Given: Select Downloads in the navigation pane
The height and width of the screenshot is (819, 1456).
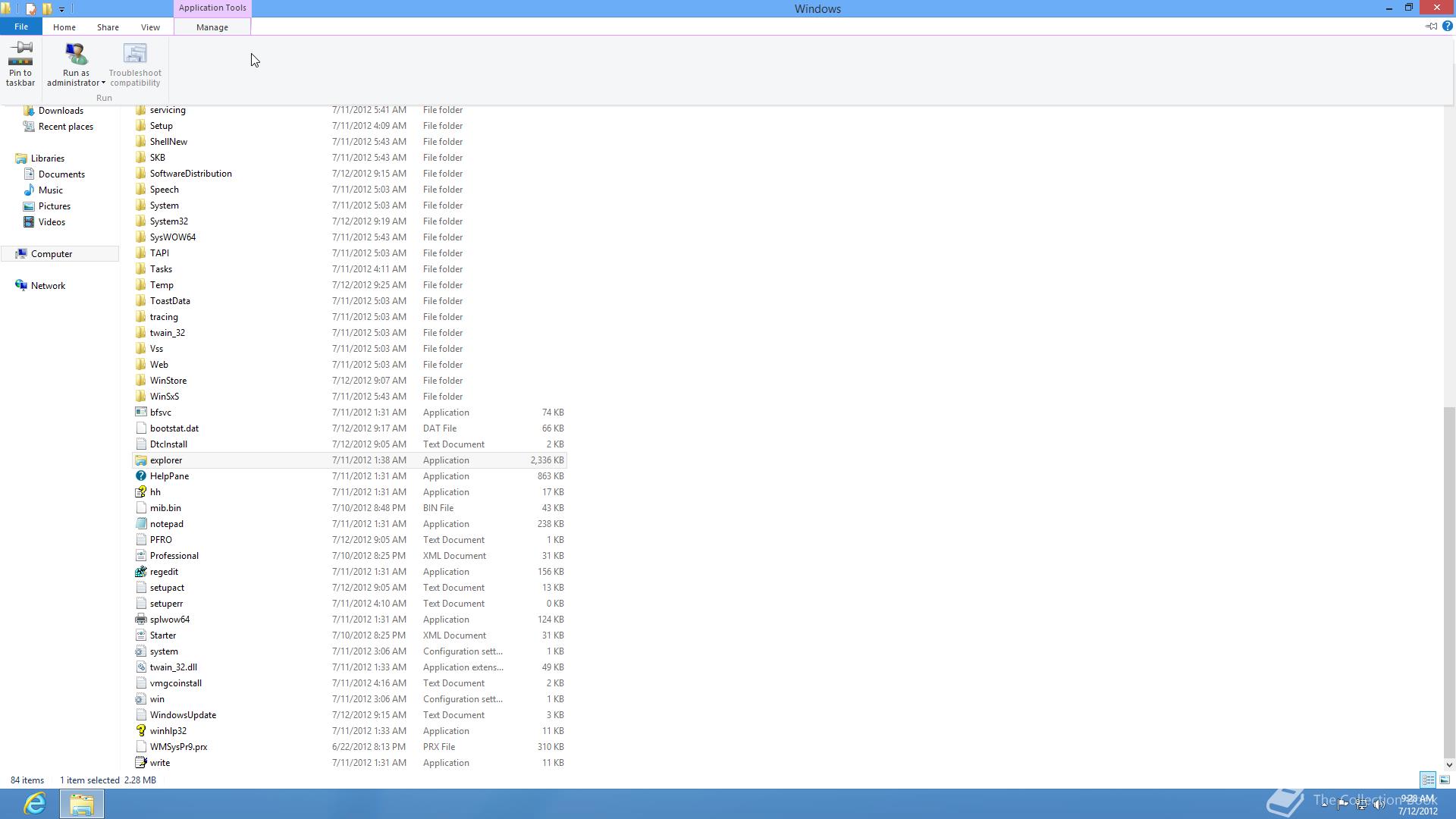Looking at the screenshot, I should 61,110.
